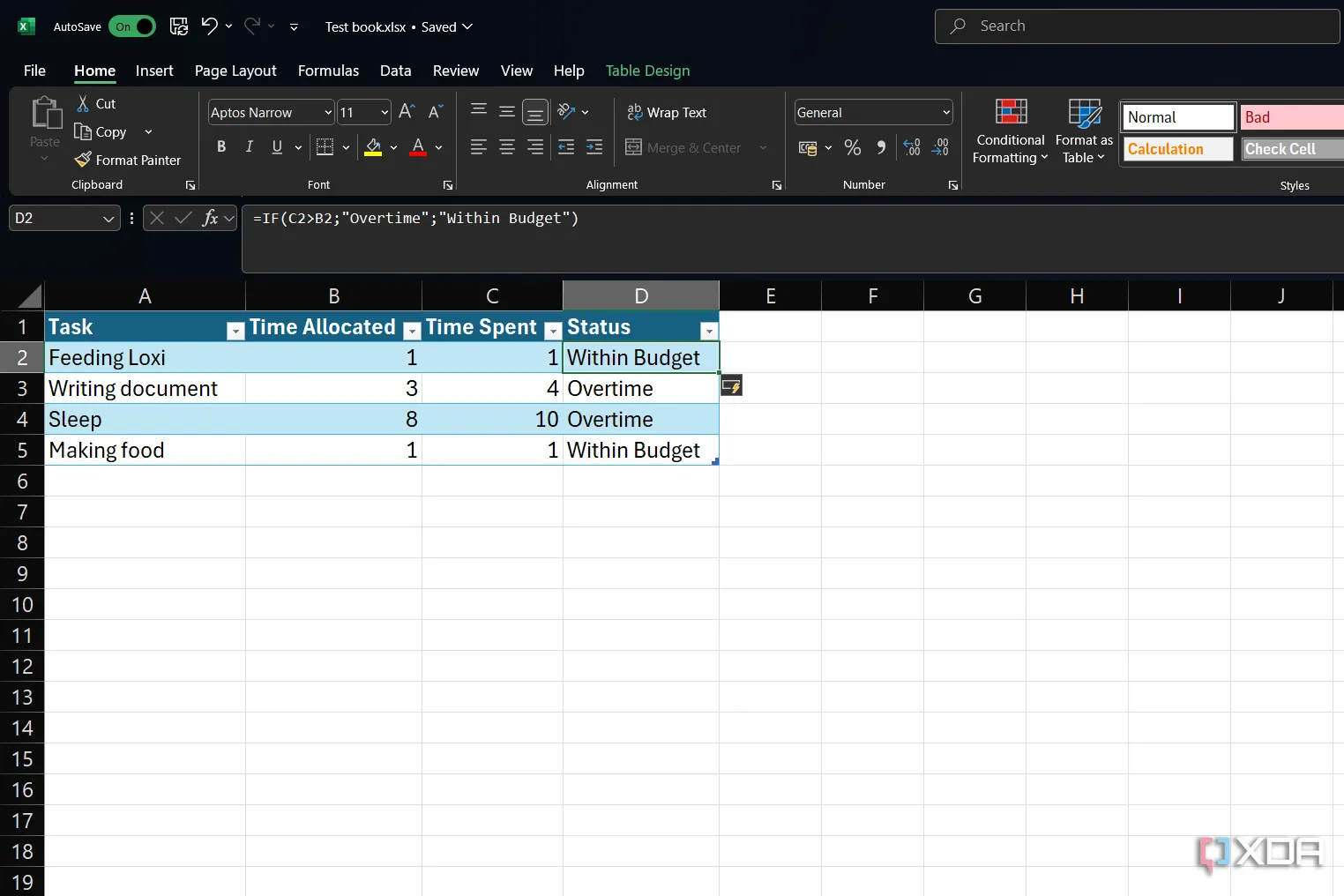This screenshot has width=1344, height=896.
Task: Open the Status column filter dropdown
Action: click(709, 331)
